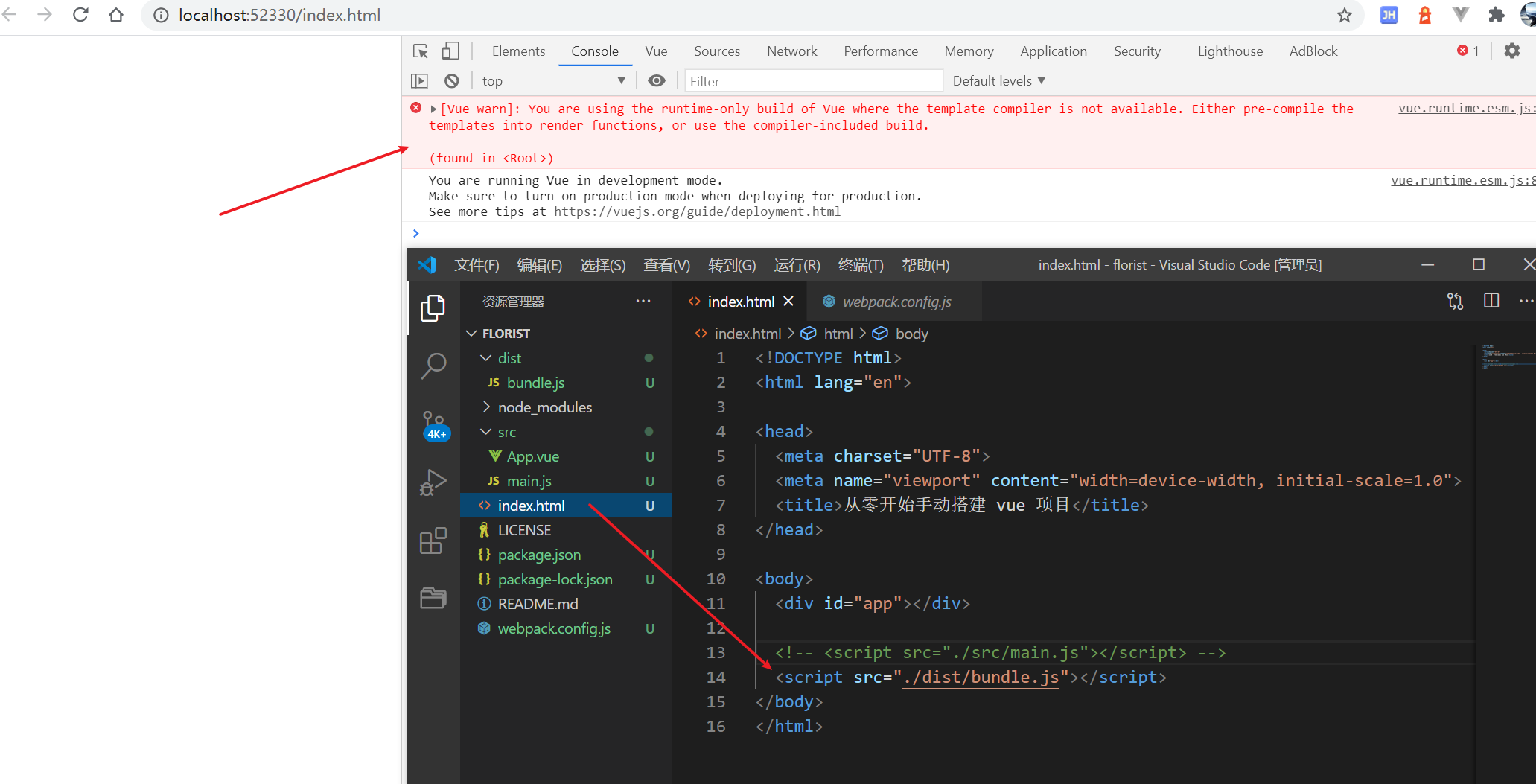Viewport: 1536px width, 784px height.
Task: Open VS Code Run and Debug view
Action: 433,482
